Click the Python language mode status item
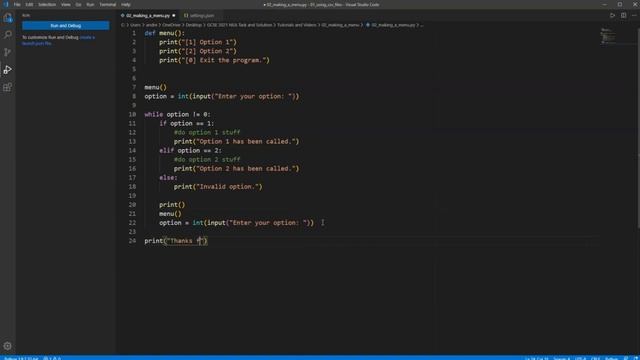Screen dimensions: 640x360 [611, 358]
